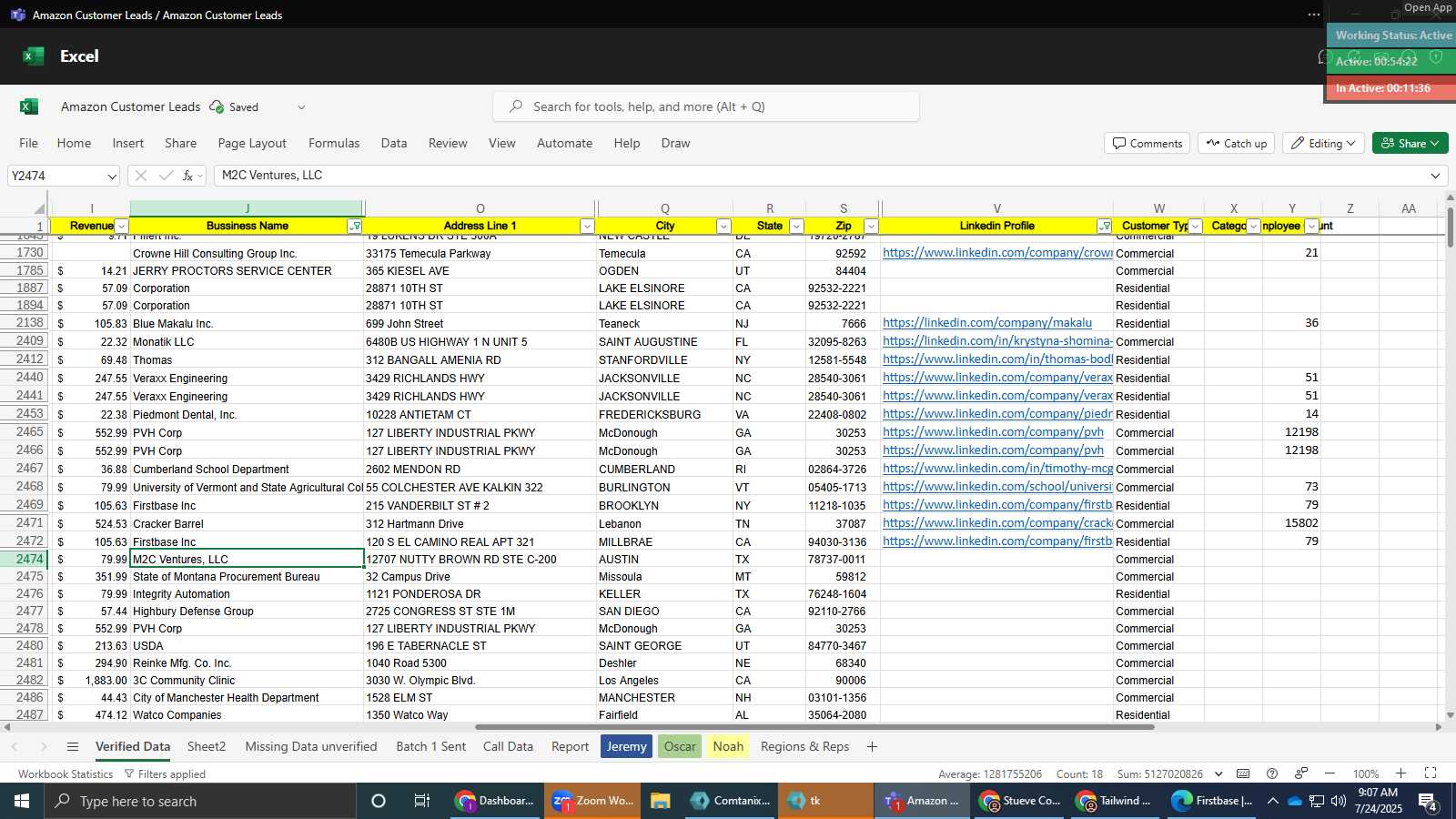Click the confirm entry checkmark in formula bar
This screenshot has height=819, width=1456.
(166, 176)
